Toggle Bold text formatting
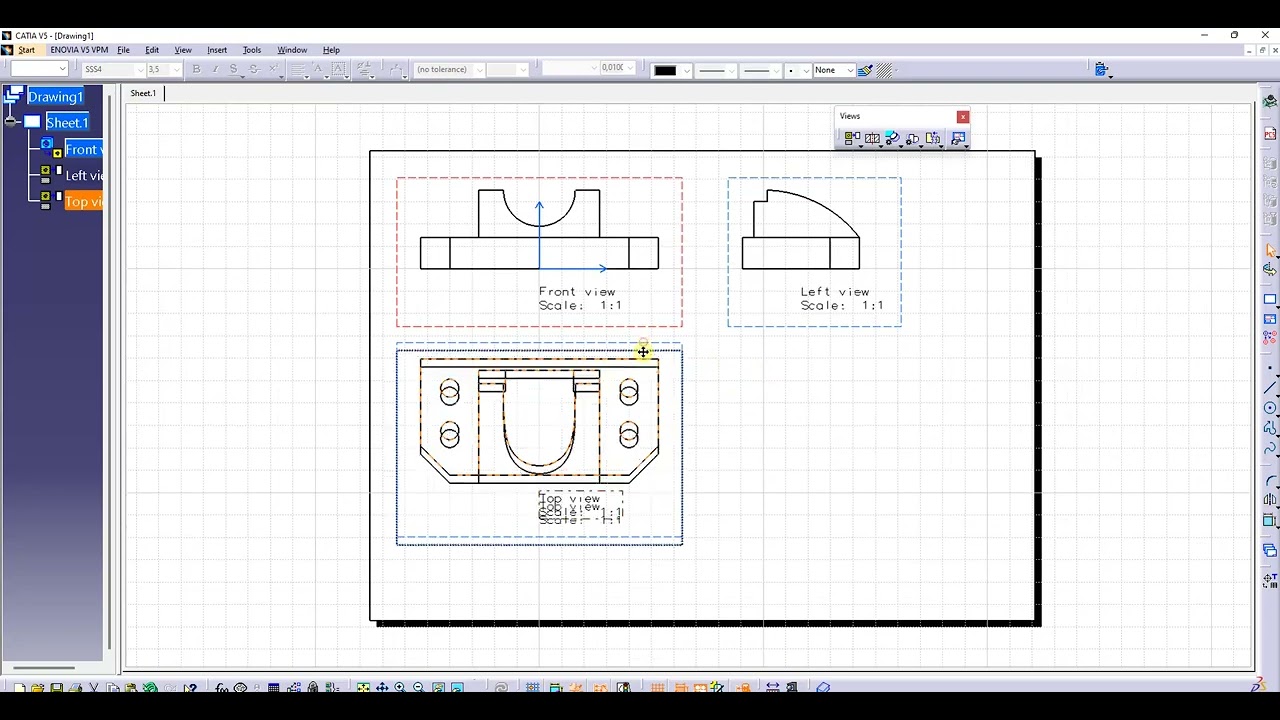Screen dimensions: 1280x720 click(197, 69)
